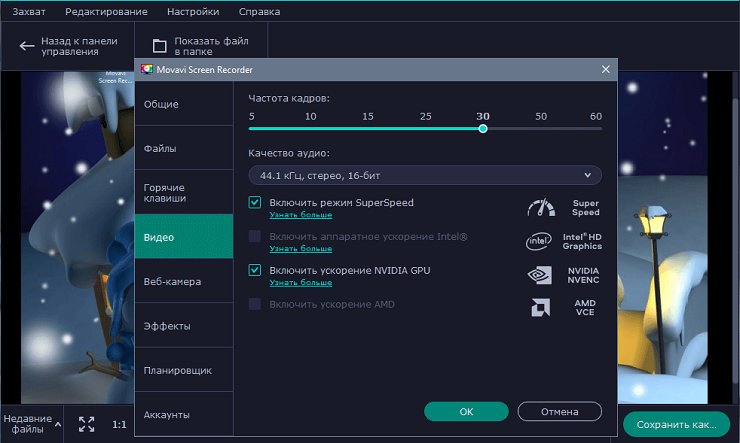Click the fullscreen expand arrows icon
This screenshot has height=443, width=740.
[x=86, y=424]
